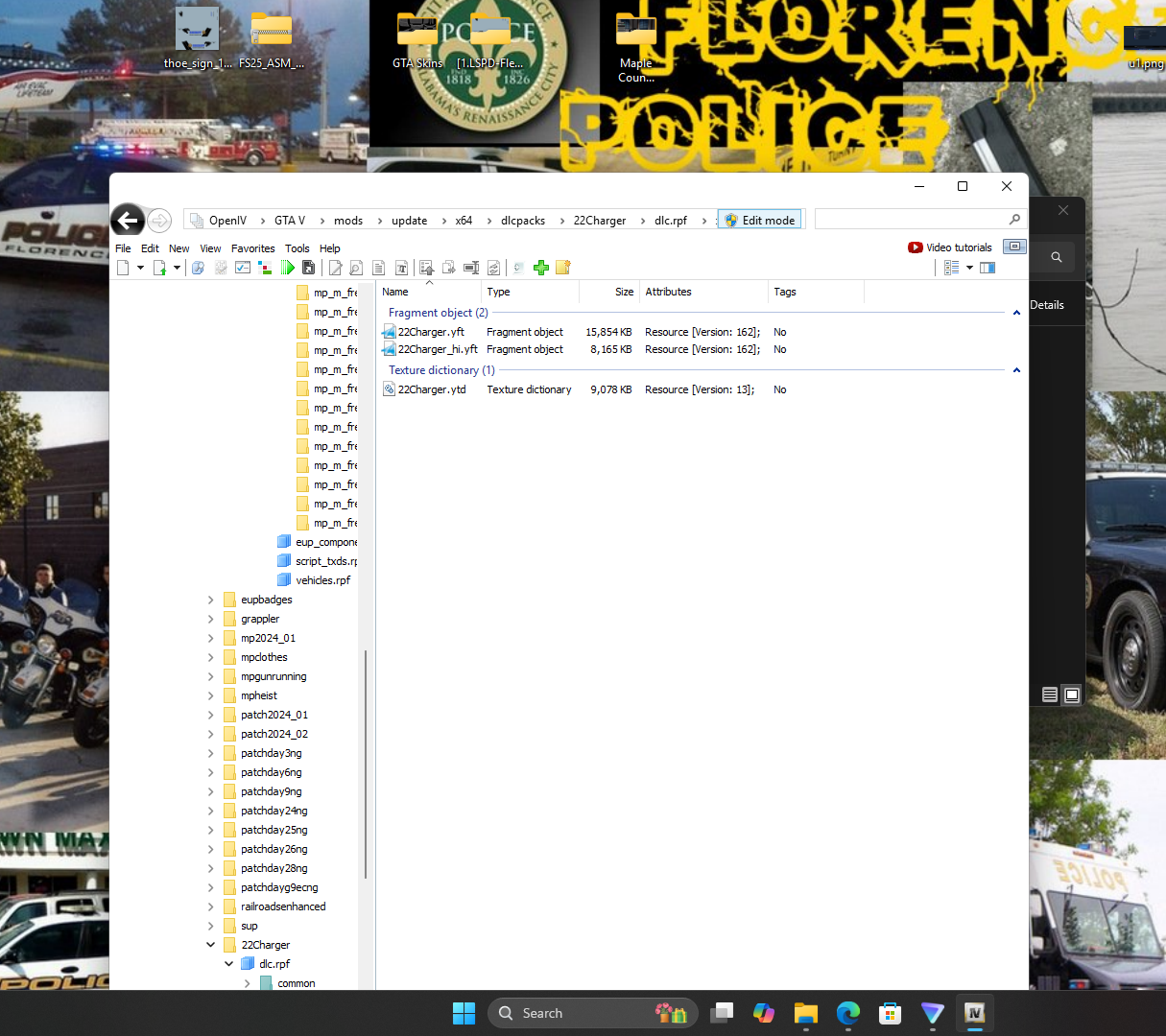Collapse the Texture dictionary group
Image resolution: width=1166 pixels, height=1036 pixels.
click(1016, 370)
